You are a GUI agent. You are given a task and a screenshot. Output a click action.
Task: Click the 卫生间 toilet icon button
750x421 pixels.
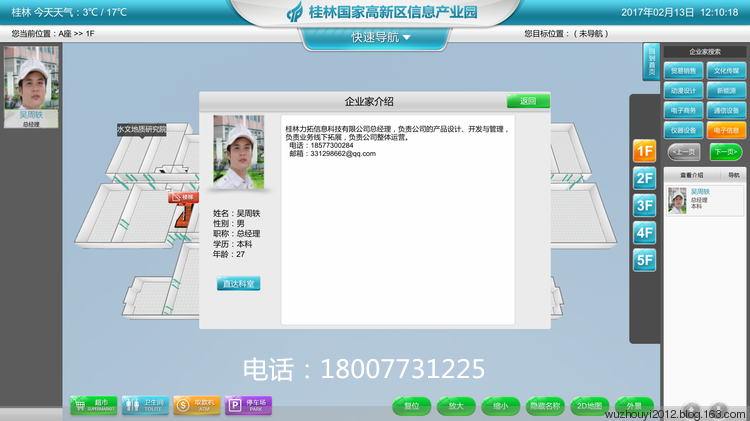(145, 405)
